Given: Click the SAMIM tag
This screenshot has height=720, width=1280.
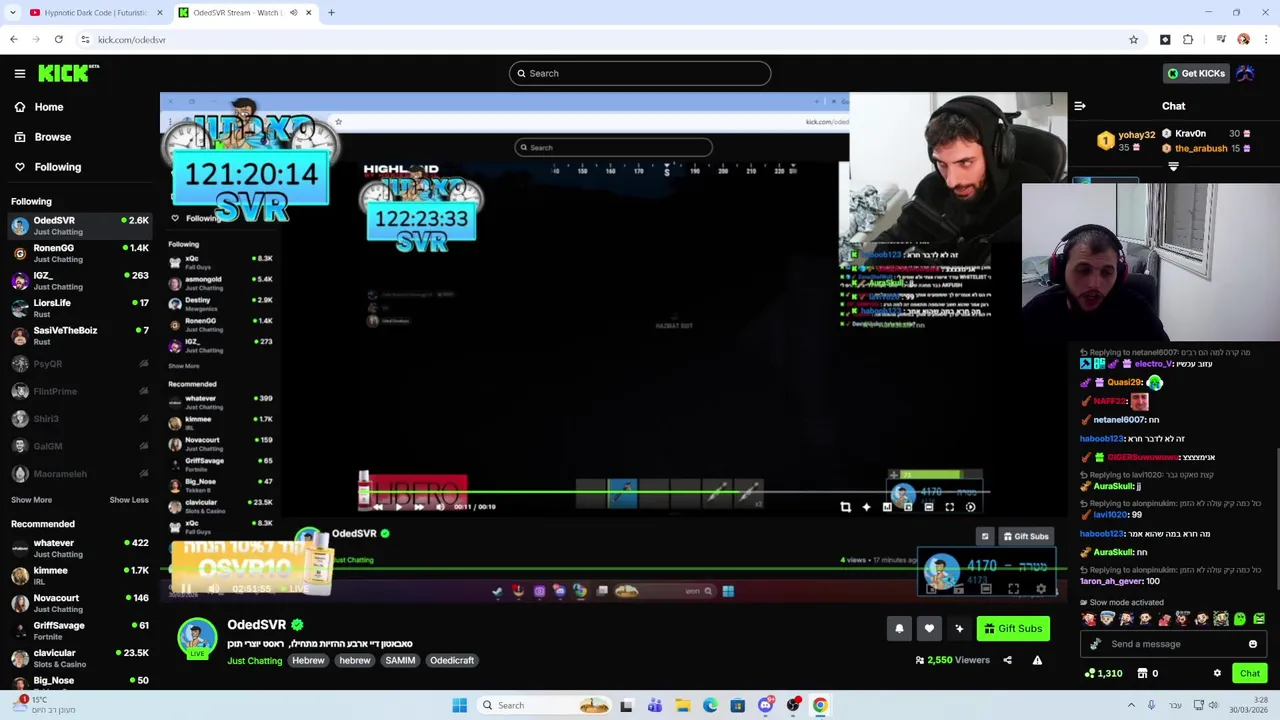Looking at the screenshot, I should click(x=400, y=661).
